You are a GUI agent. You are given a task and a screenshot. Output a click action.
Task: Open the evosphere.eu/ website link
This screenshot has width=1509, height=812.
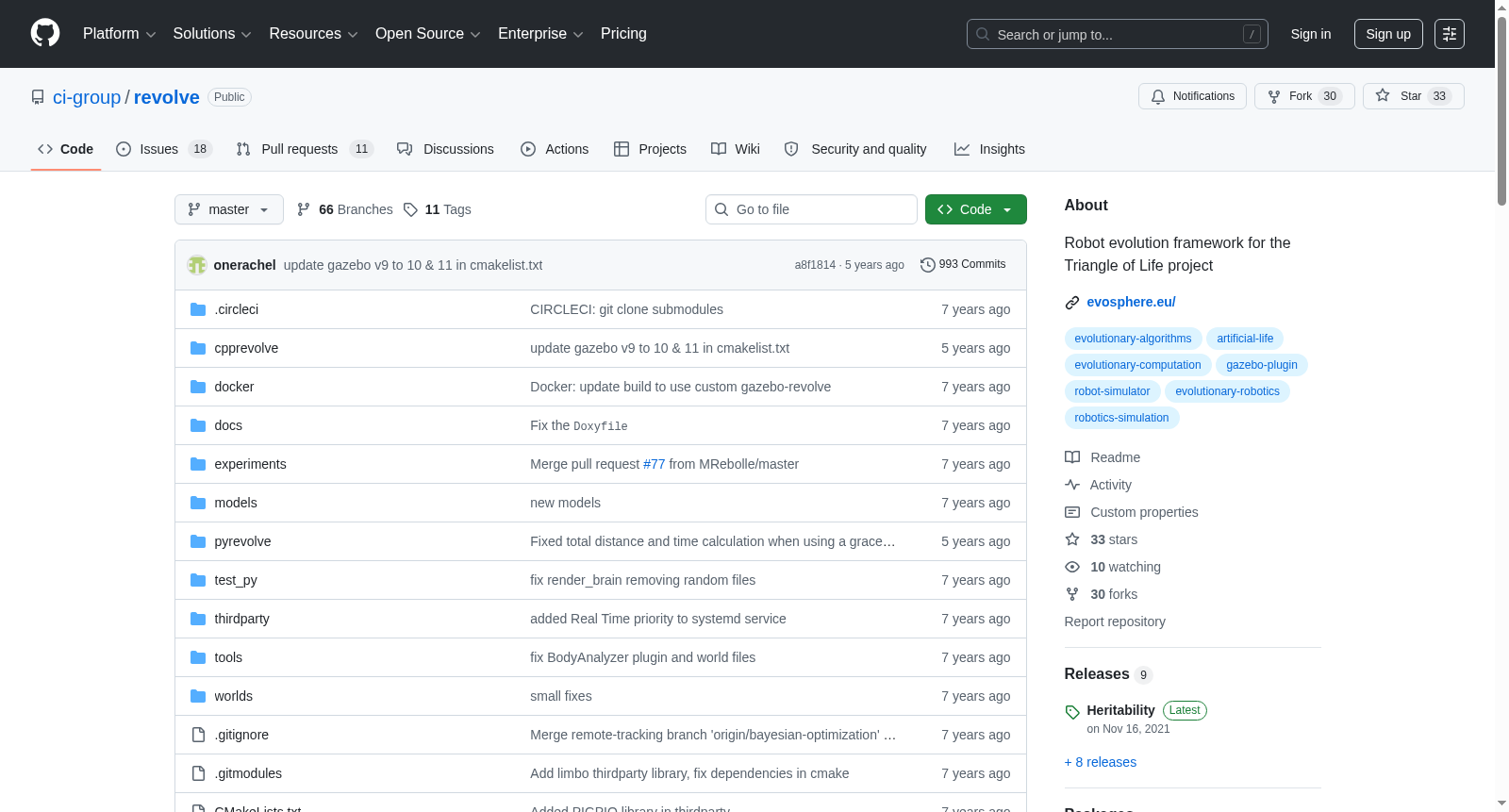coord(1131,302)
